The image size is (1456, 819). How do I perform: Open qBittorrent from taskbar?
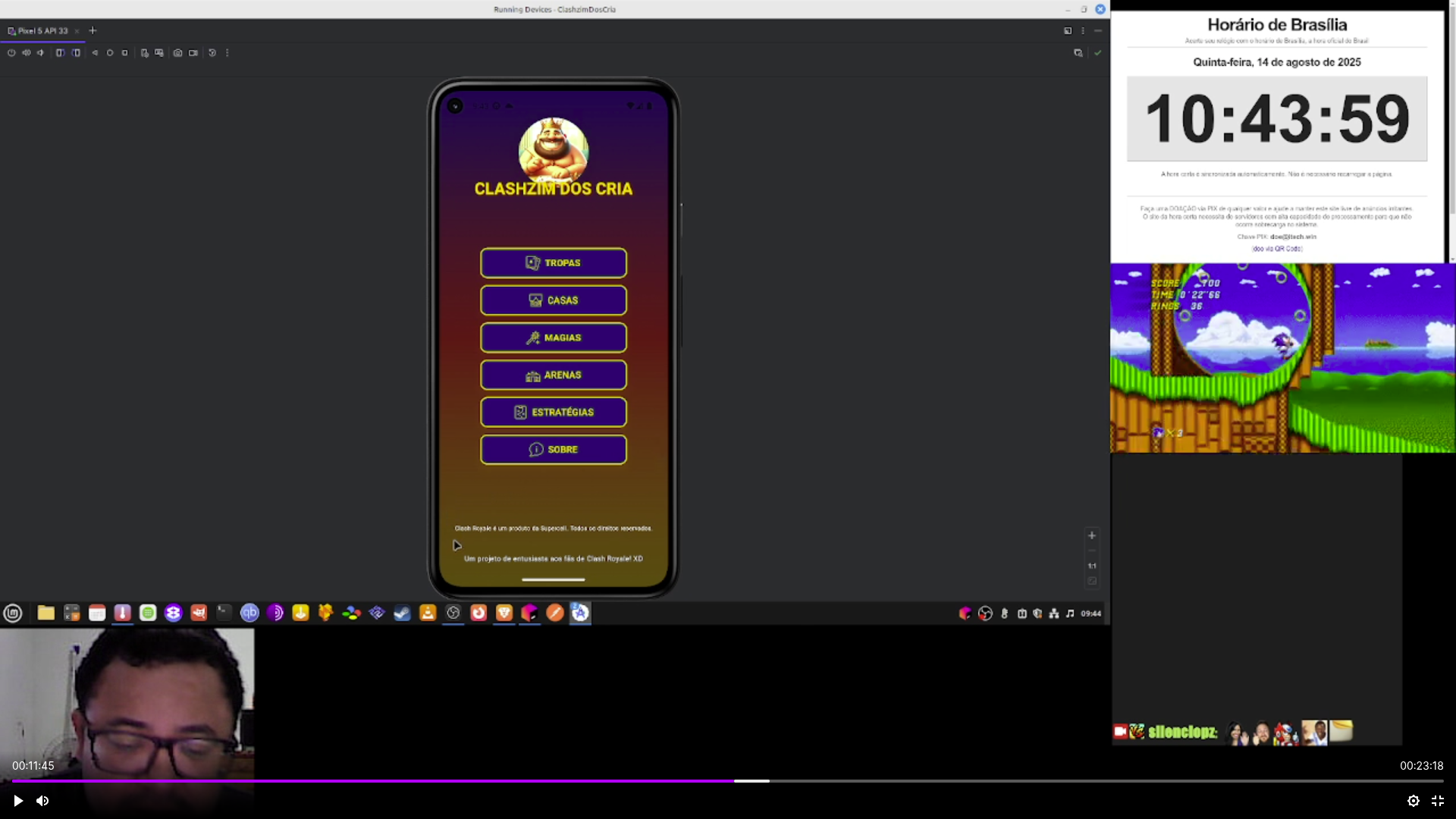coord(249,613)
